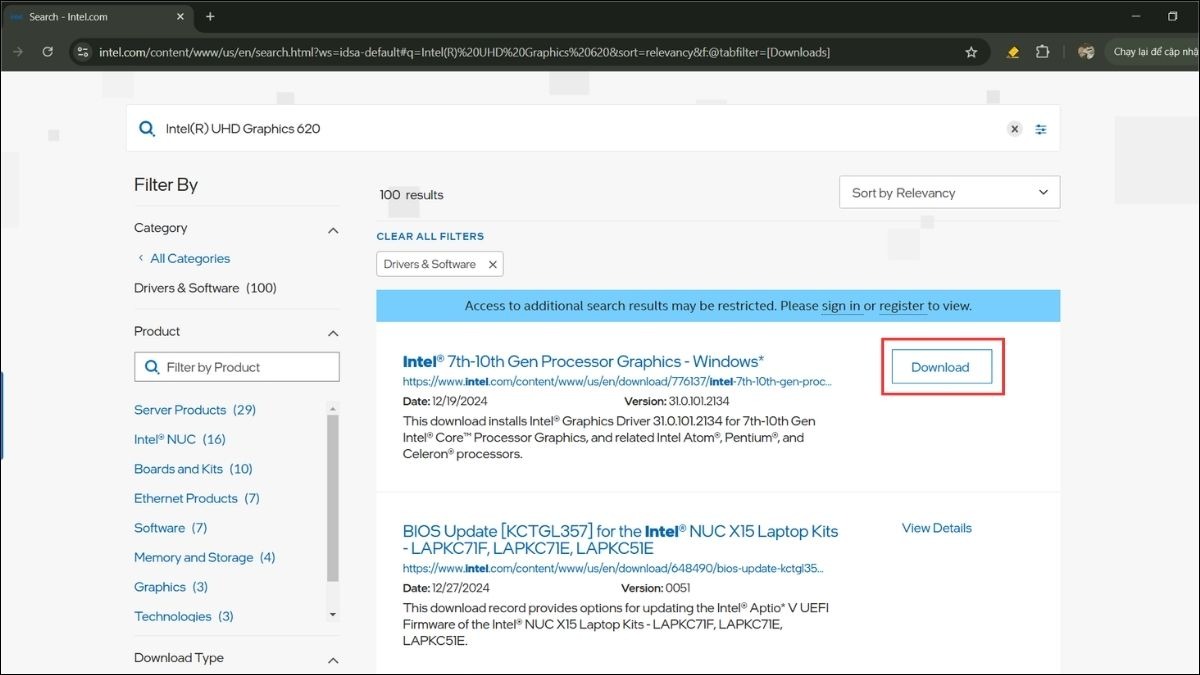Screen dimensions: 1200x675
Task: Click the product list scroll-down arrow
Action: coord(333,614)
